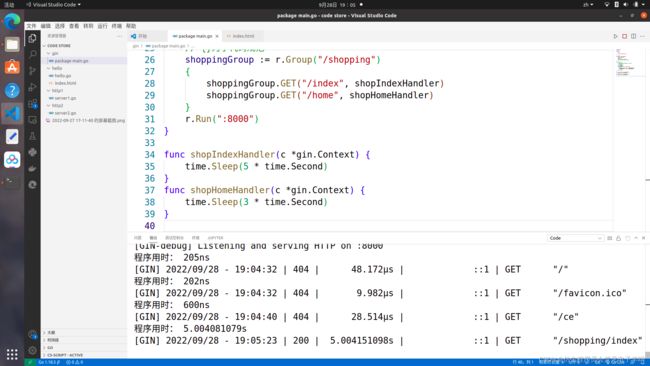Expand the GO section in sidebar
The height and width of the screenshot is (366, 650).
[84, 347]
